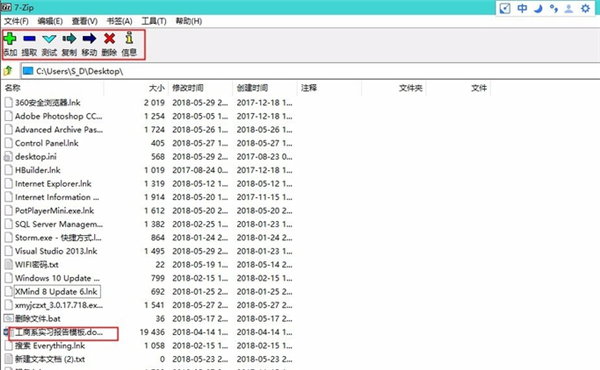The image size is (600, 370).
Task: Click the user icon in IME bar
Action: [569, 8]
